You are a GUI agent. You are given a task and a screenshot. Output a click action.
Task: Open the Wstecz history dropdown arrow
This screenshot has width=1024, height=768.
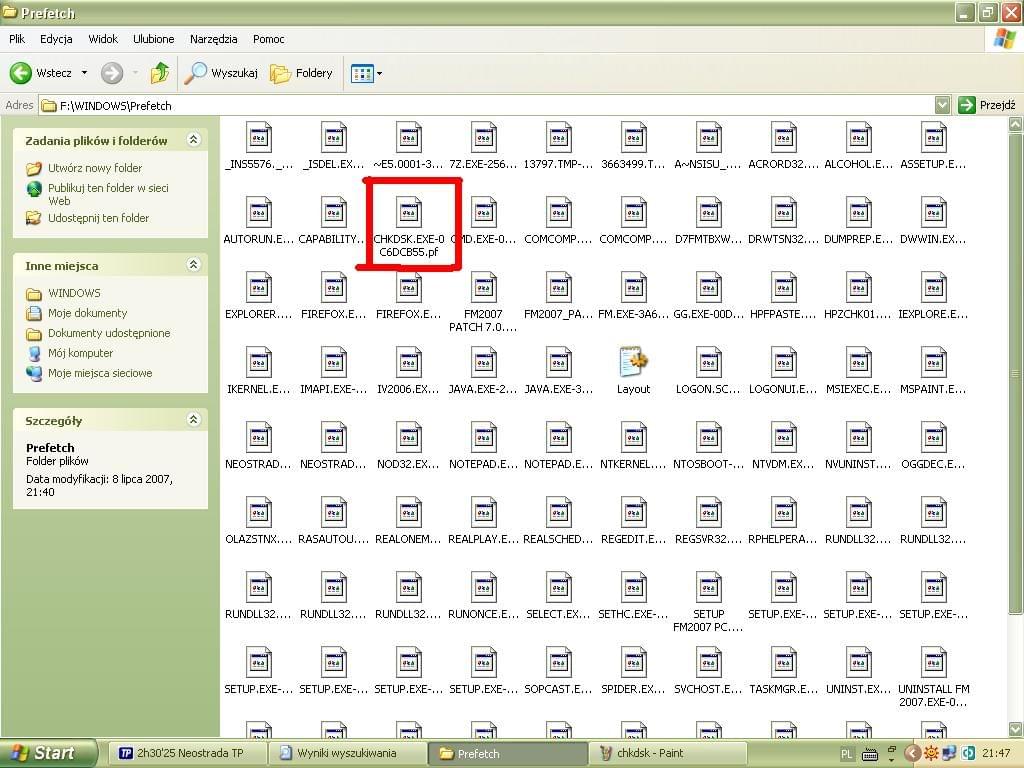pos(84,73)
